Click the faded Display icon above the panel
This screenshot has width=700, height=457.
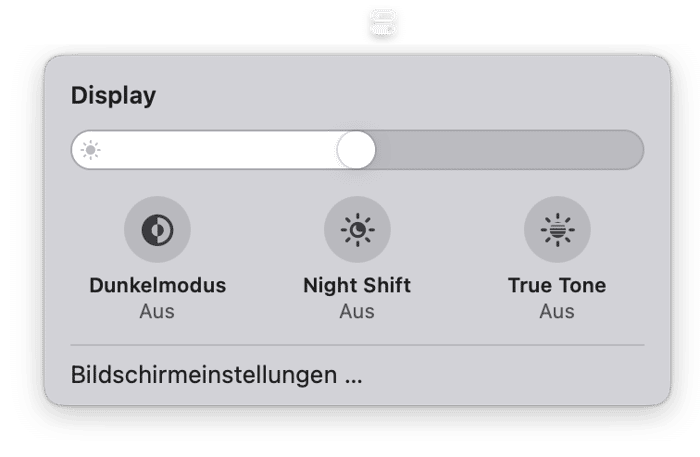(383, 22)
